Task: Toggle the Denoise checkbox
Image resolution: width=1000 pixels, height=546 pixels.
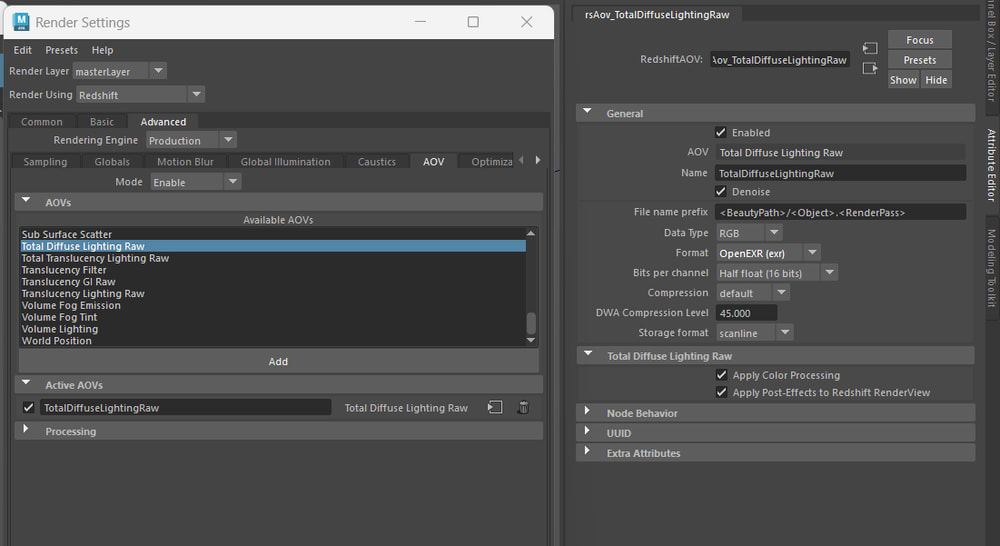Action: pyautogui.click(x=721, y=192)
